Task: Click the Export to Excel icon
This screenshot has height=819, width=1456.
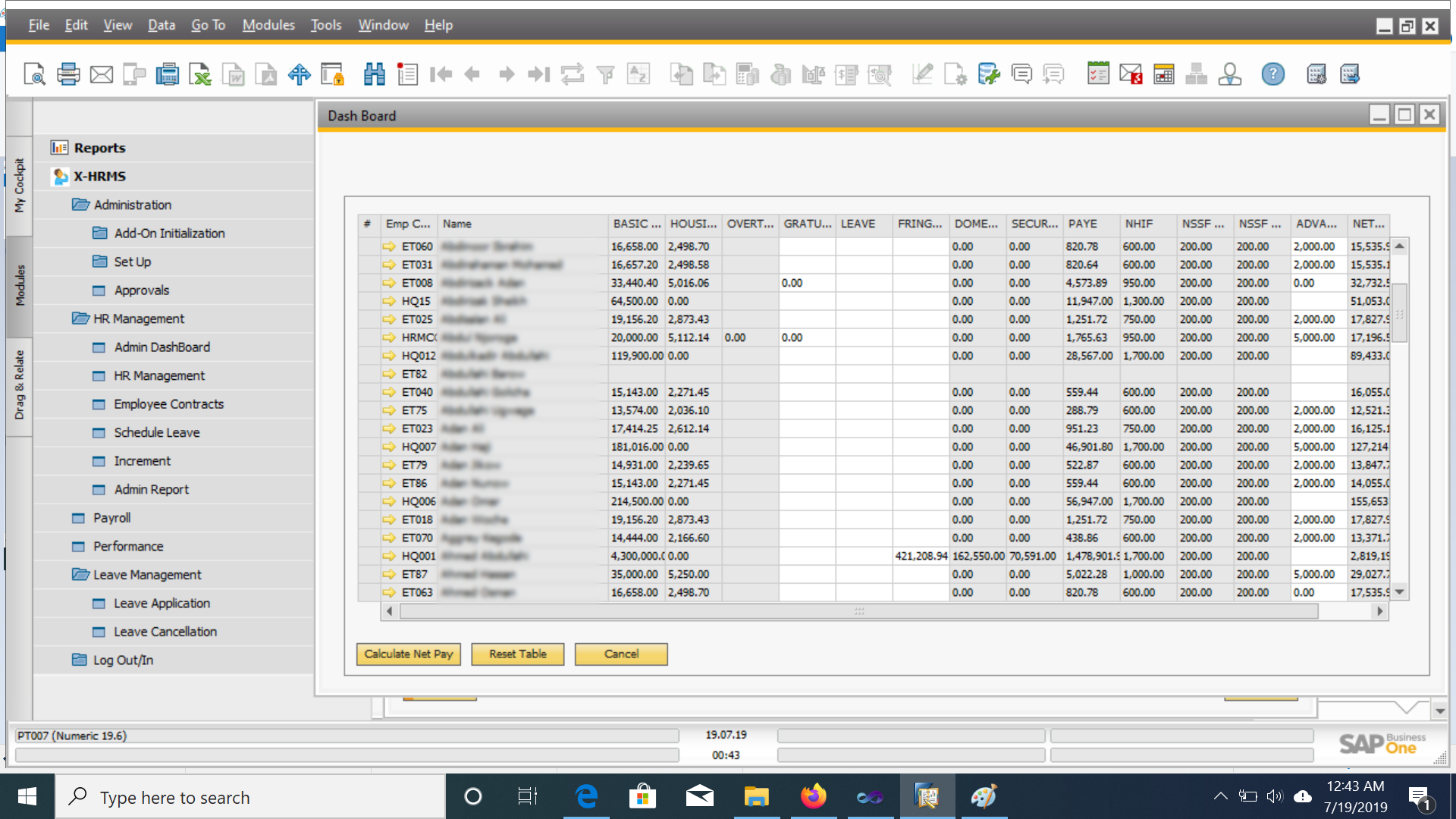Action: tap(200, 74)
